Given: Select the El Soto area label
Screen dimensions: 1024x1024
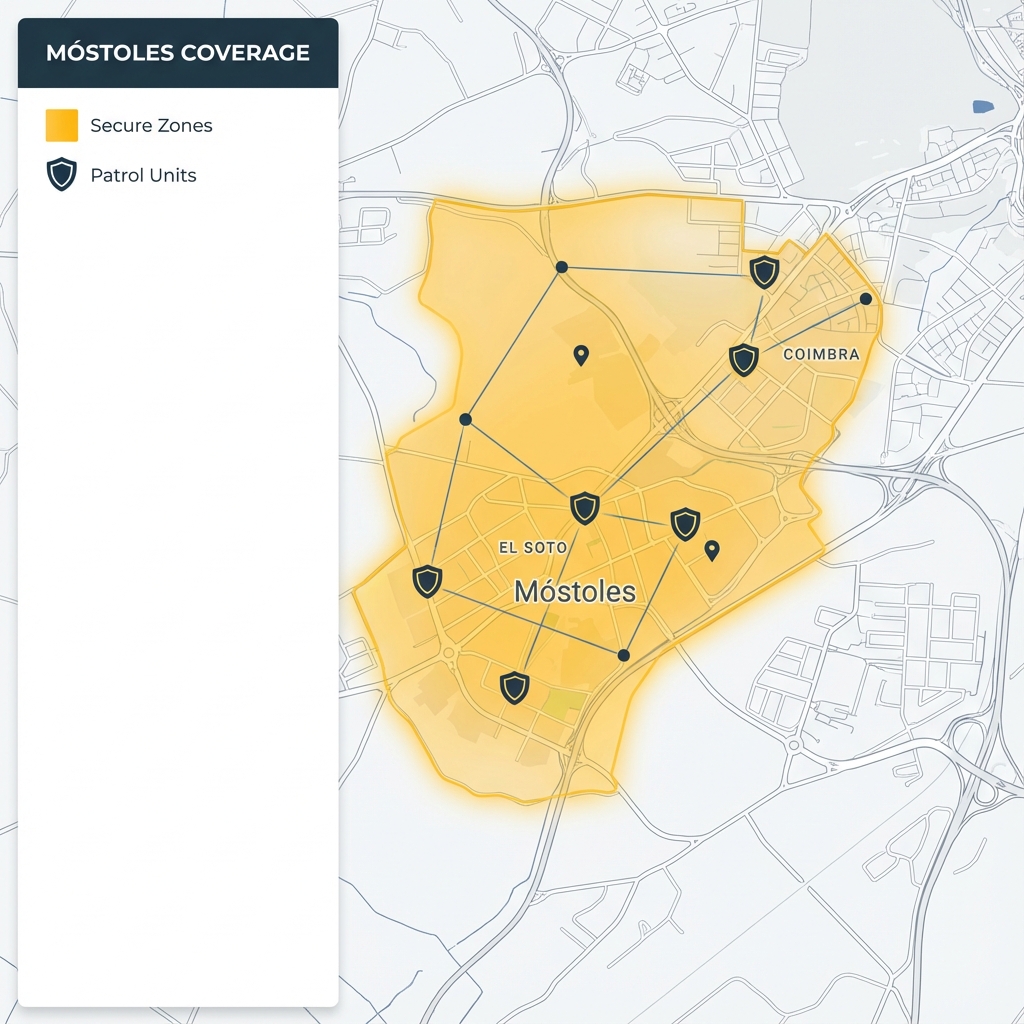Looking at the screenshot, I should point(532,547).
